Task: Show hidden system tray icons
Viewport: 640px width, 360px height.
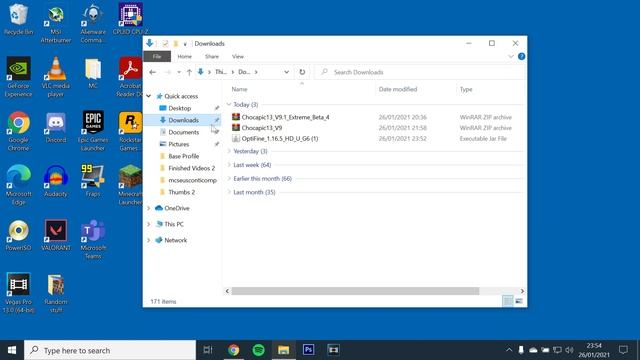Action: click(x=509, y=350)
